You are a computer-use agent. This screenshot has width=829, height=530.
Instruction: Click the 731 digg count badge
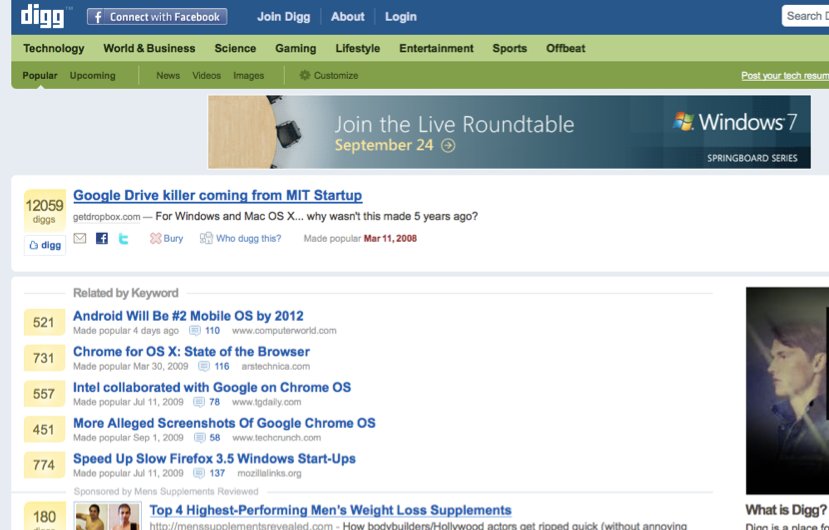44,358
